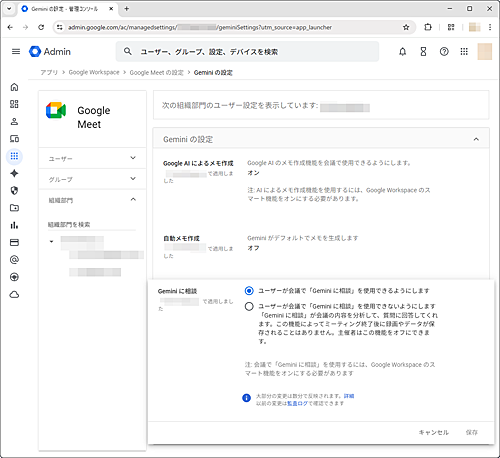This screenshot has width=500, height=458.
Task: Open Generative AI sparkle icon in sidebar
Action: coord(14,173)
